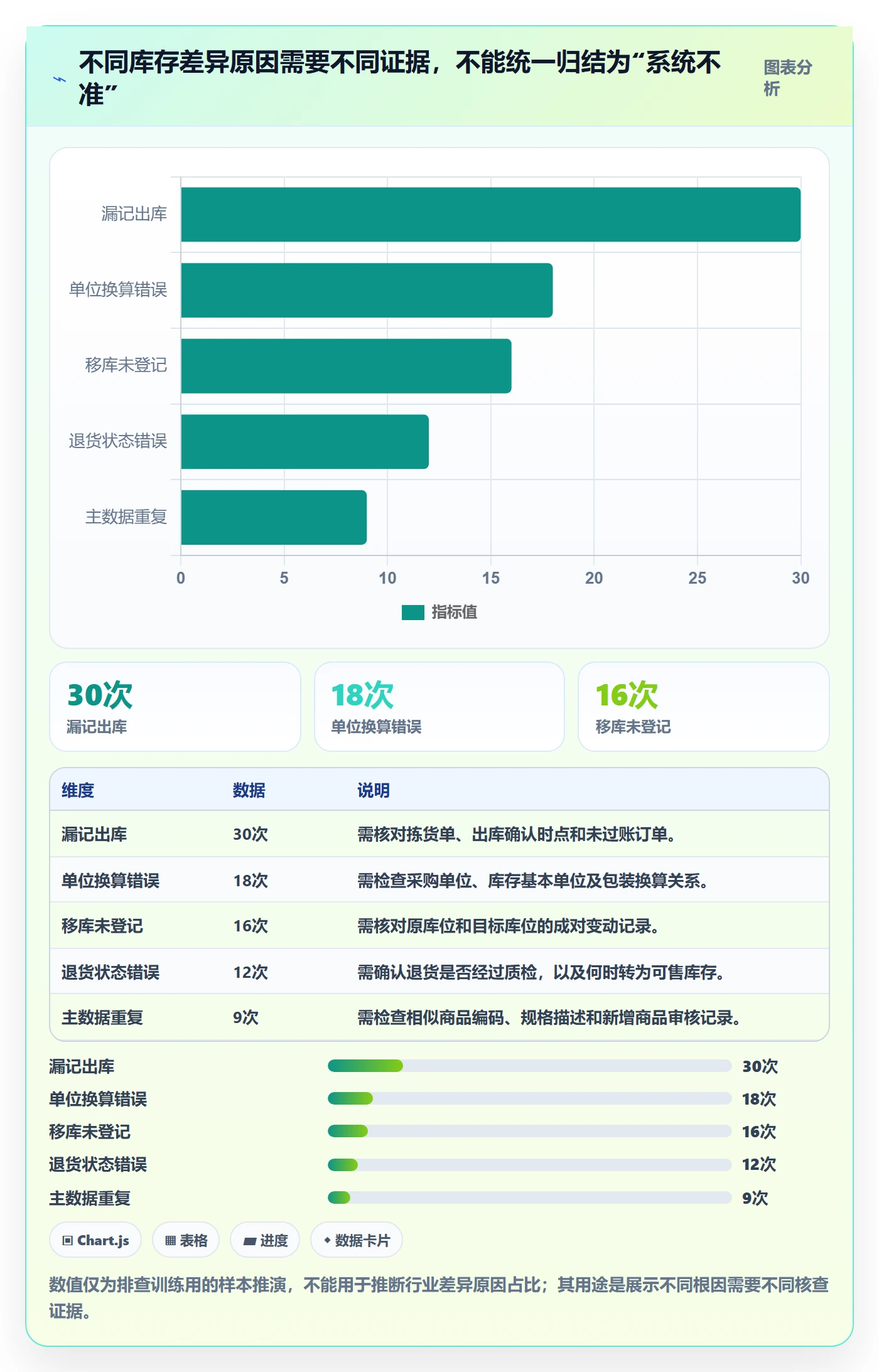Click the 漏记出库 y-axis label in chart
This screenshot has height=1372, width=879.
coord(134,214)
